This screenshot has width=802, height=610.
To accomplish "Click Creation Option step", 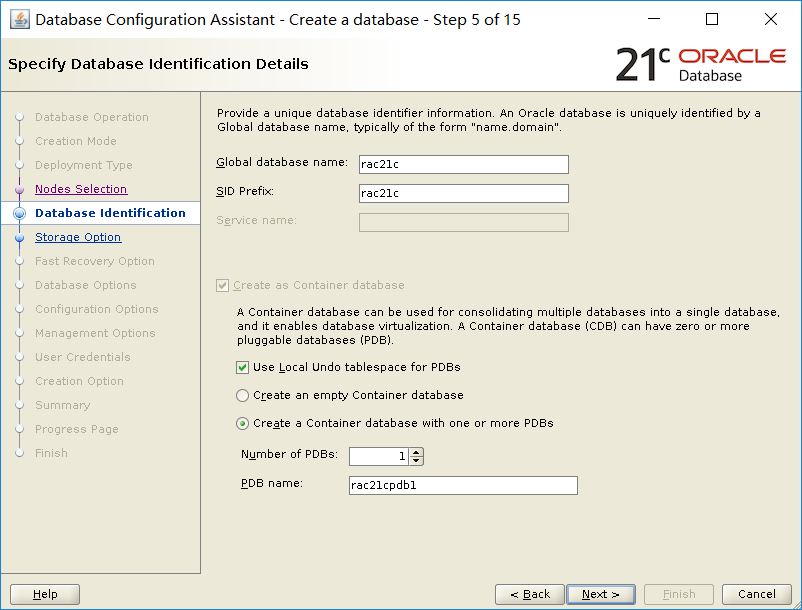I will 79,381.
